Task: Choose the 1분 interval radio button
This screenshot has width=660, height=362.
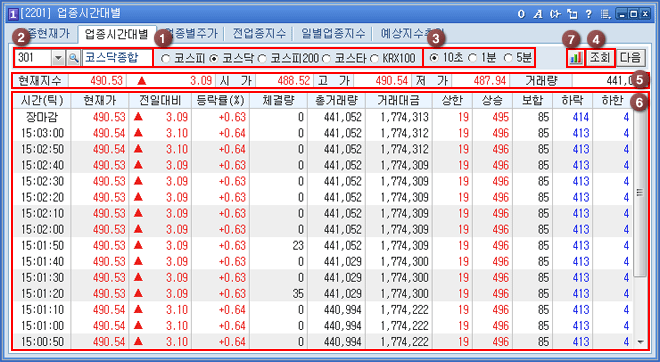Action: [x=472, y=58]
